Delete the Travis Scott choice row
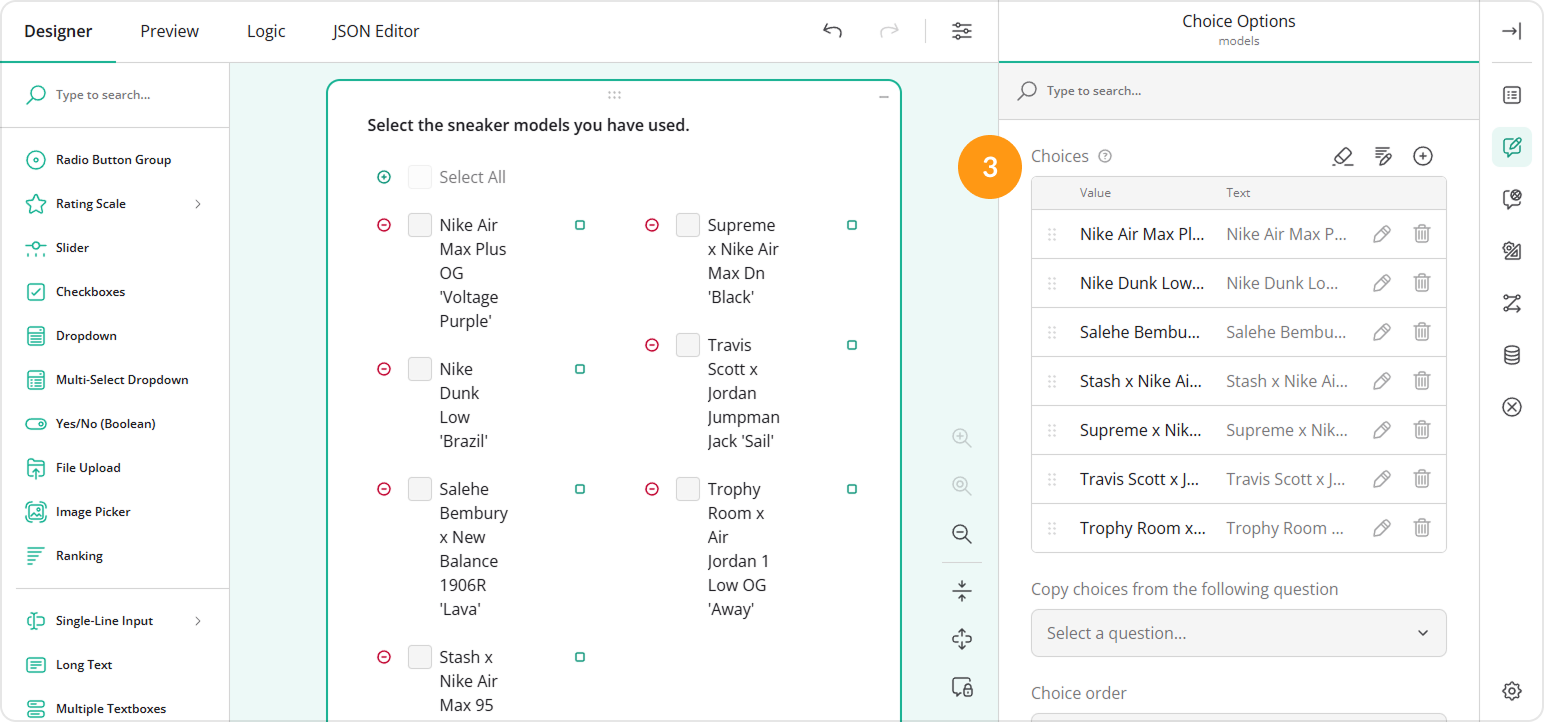The width and height of the screenshot is (1544, 722). [x=1422, y=479]
